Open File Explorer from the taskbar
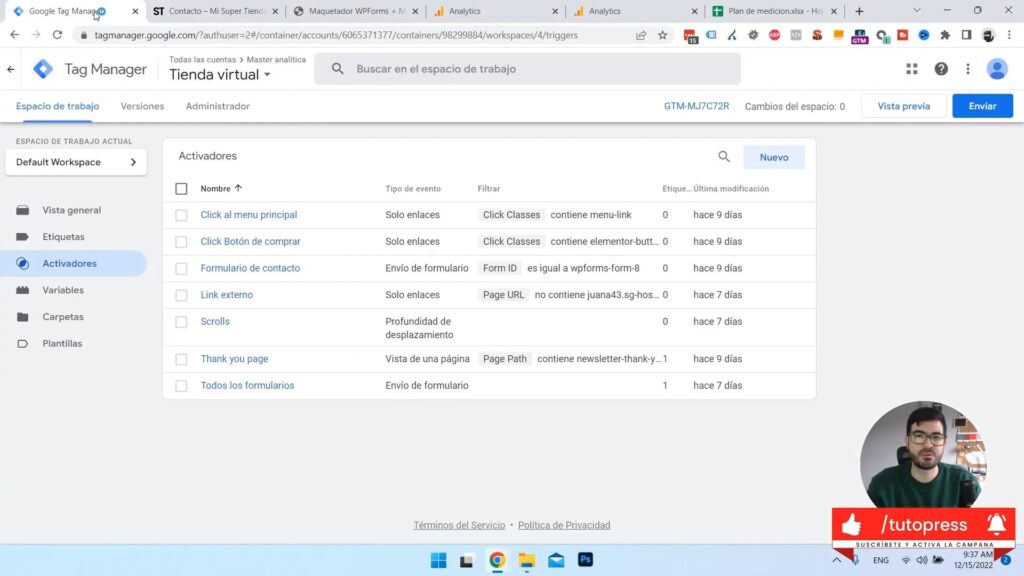1024x576 pixels. 526,560
